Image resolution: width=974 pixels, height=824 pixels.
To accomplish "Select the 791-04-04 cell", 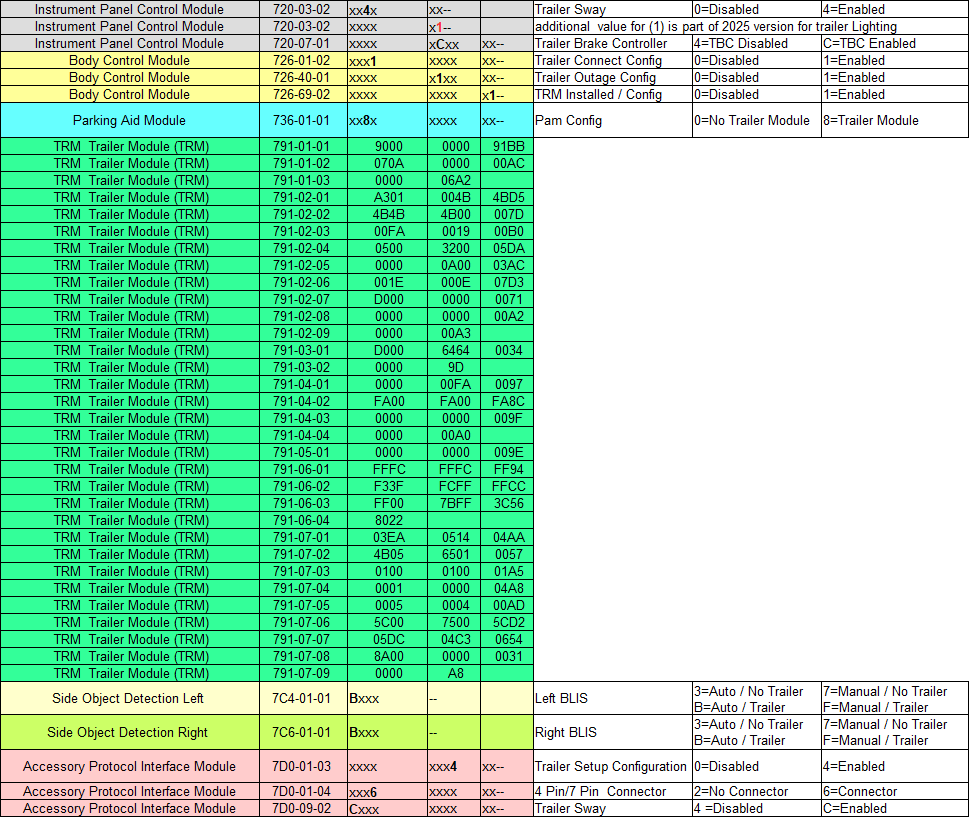I will click(303, 435).
